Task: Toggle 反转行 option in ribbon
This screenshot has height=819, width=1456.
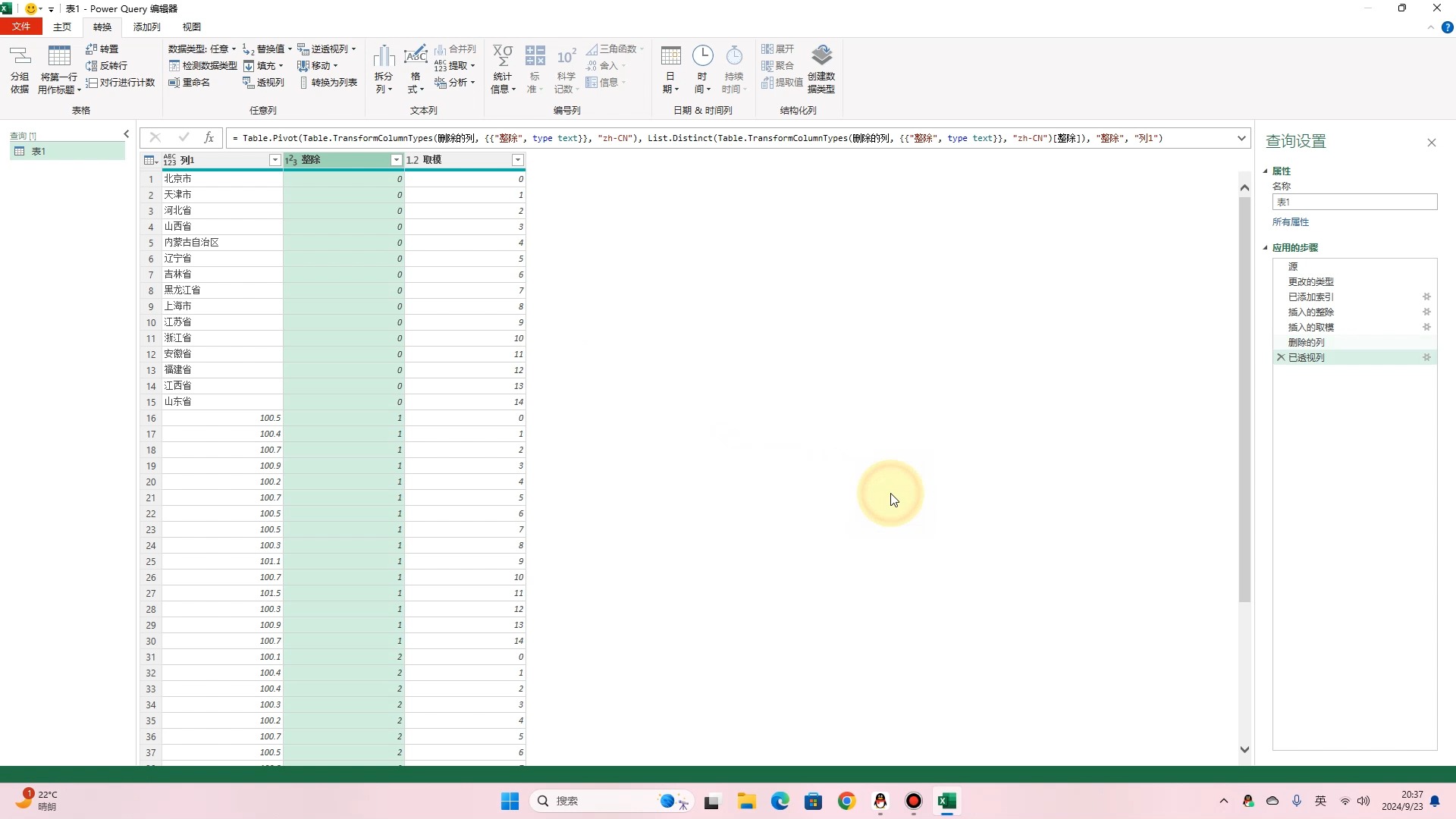Action: coord(108,65)
